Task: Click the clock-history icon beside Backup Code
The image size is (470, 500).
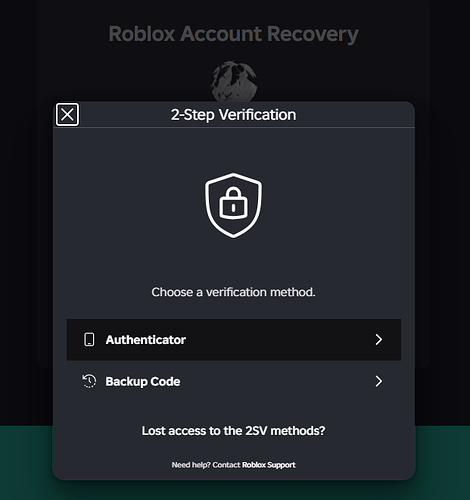Action: point(89,381)
